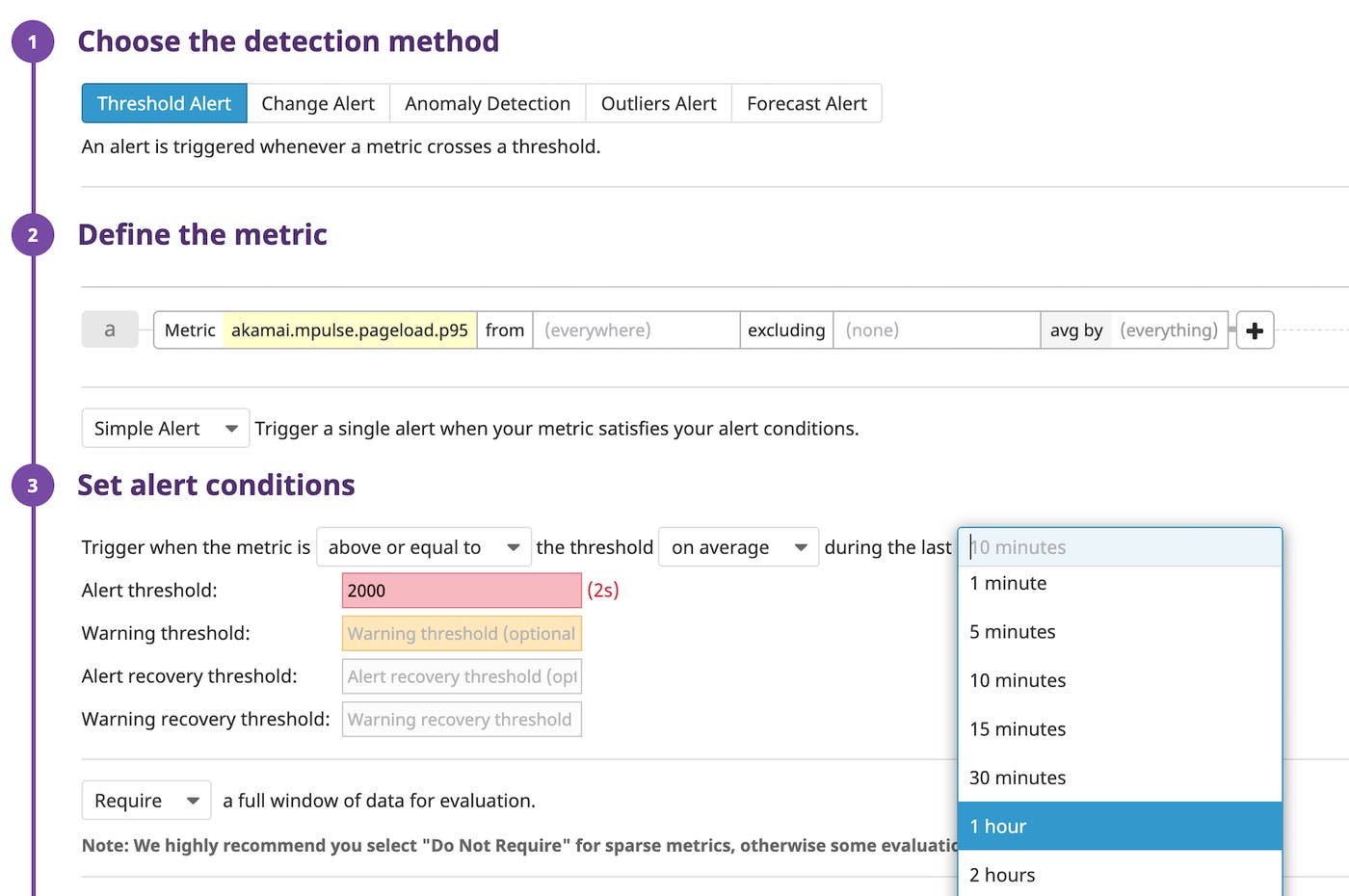
Task: Open the 'on average' aggregation dropdown
Action: pyautogui.click(x=738, y=547)
